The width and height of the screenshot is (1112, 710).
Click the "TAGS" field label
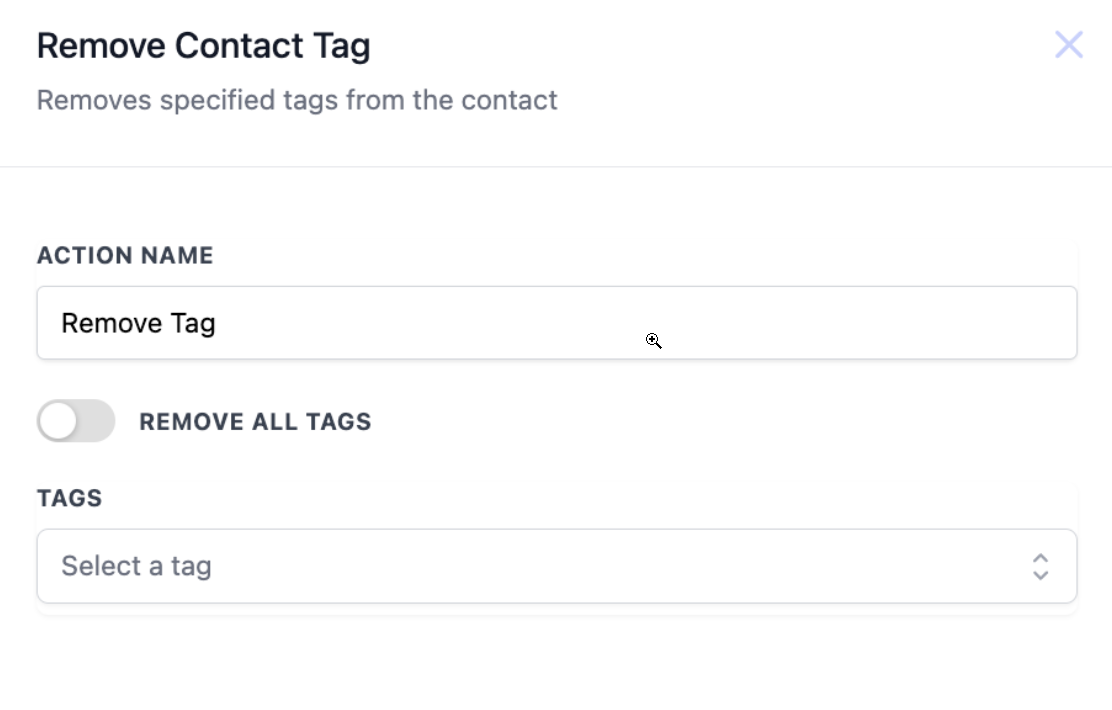(x=70, y=498)
